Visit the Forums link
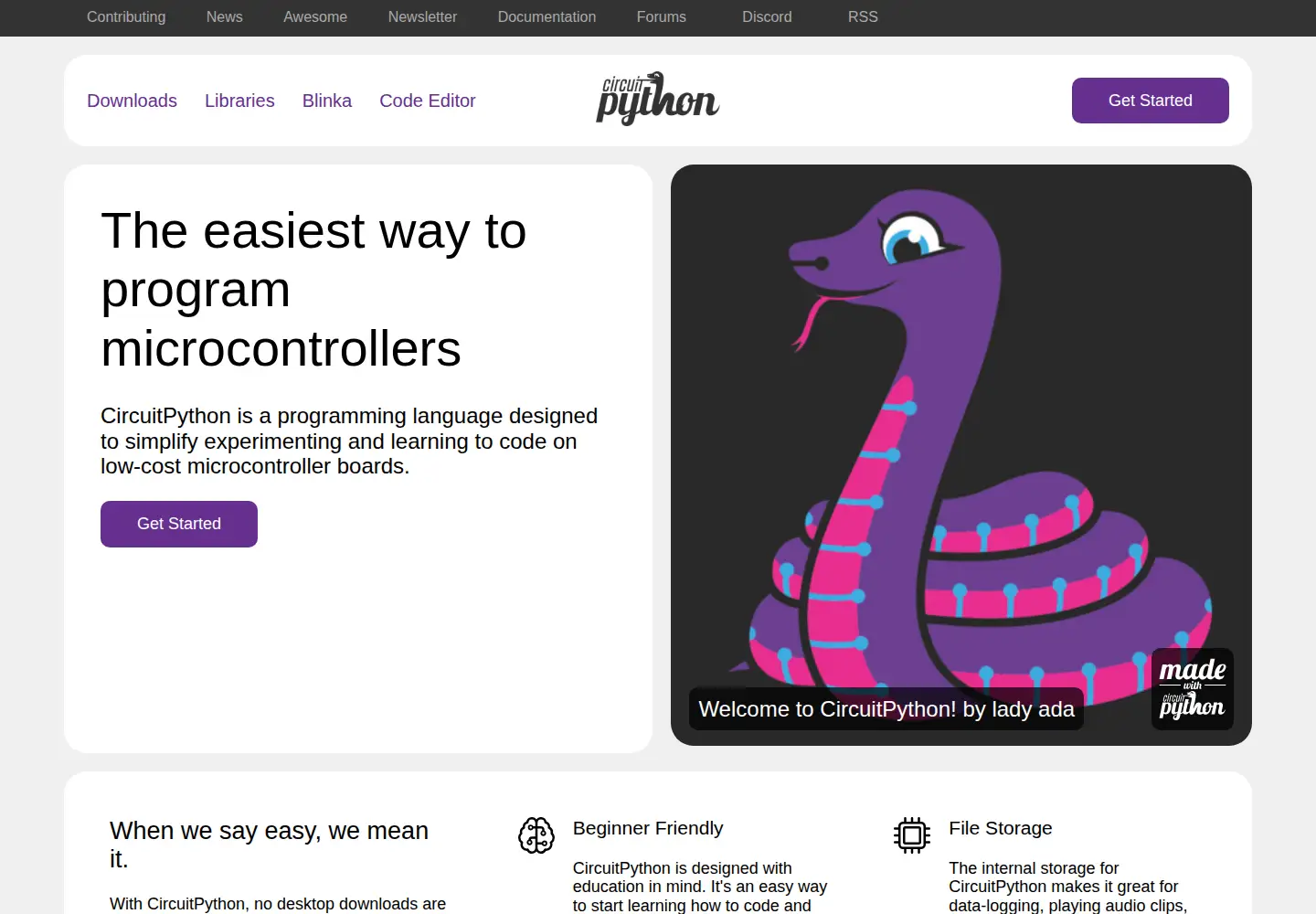This screenshot has width=1316, height=914. [x=662, y=16]
